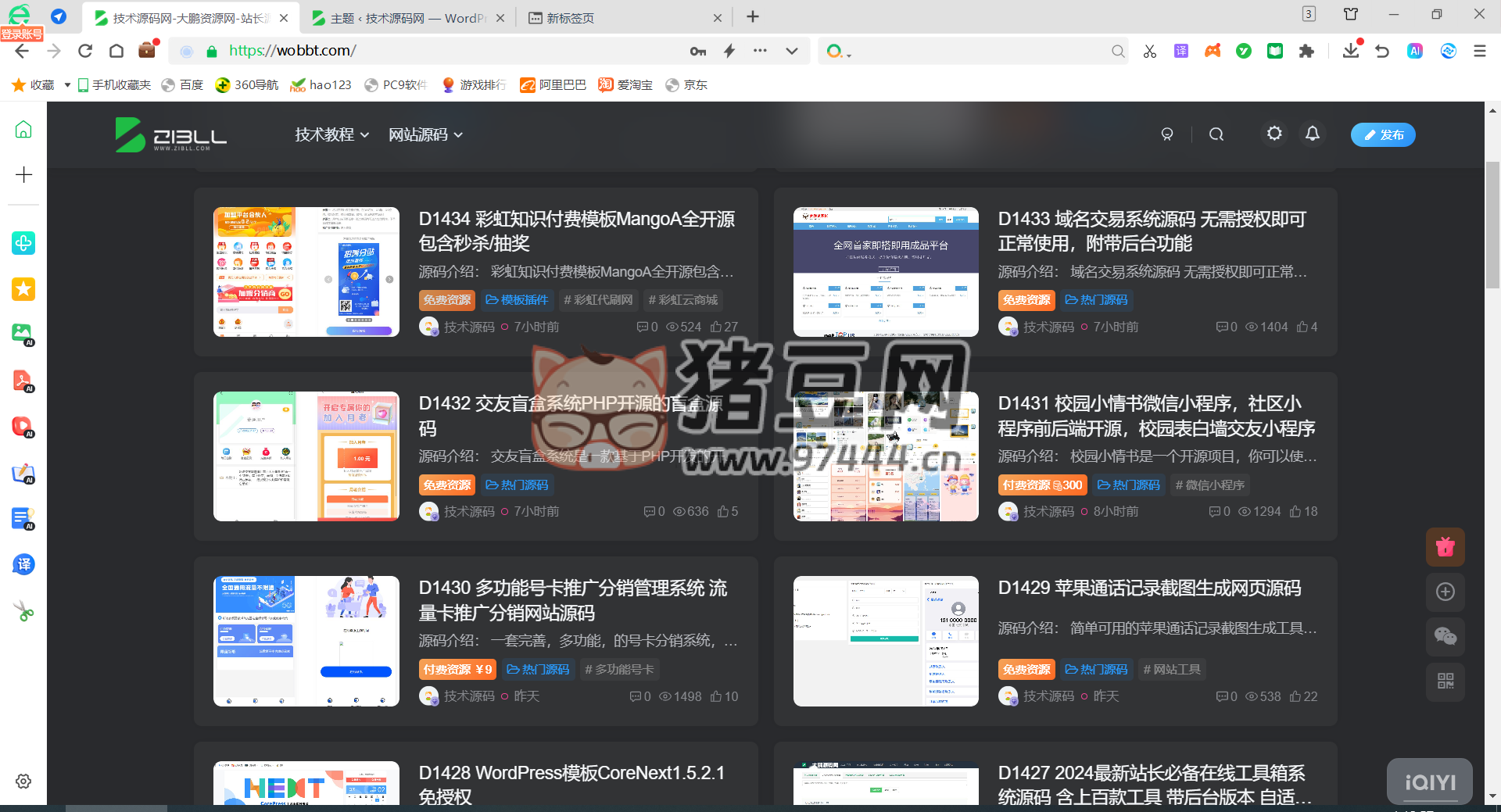
Task: Switch to the 新标签页 tab
Action: coord(570,18)
